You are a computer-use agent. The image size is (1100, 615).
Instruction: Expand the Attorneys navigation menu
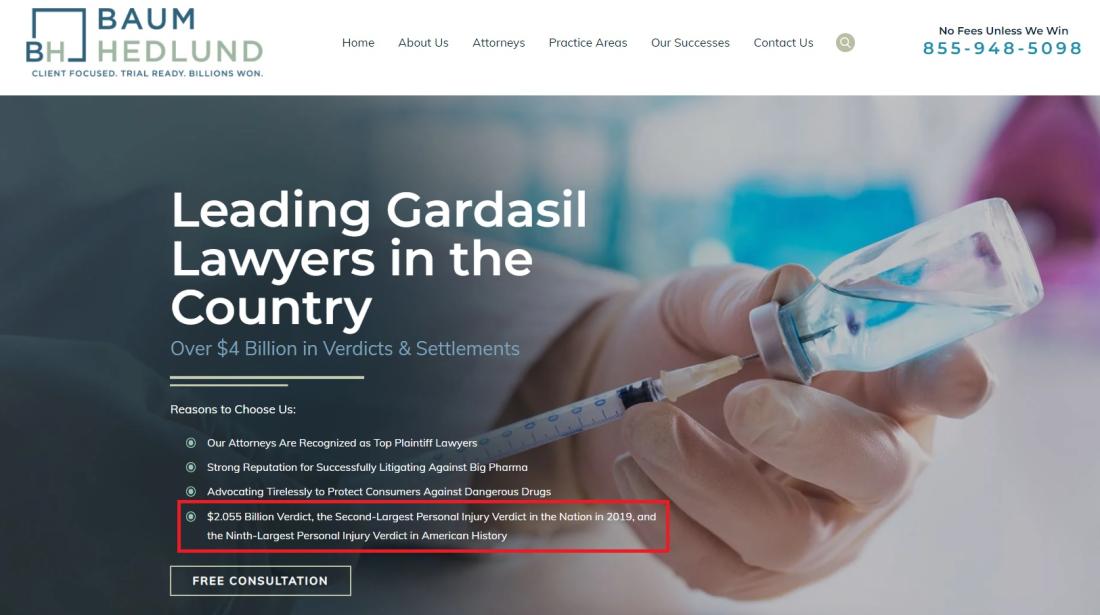[498, 43]
